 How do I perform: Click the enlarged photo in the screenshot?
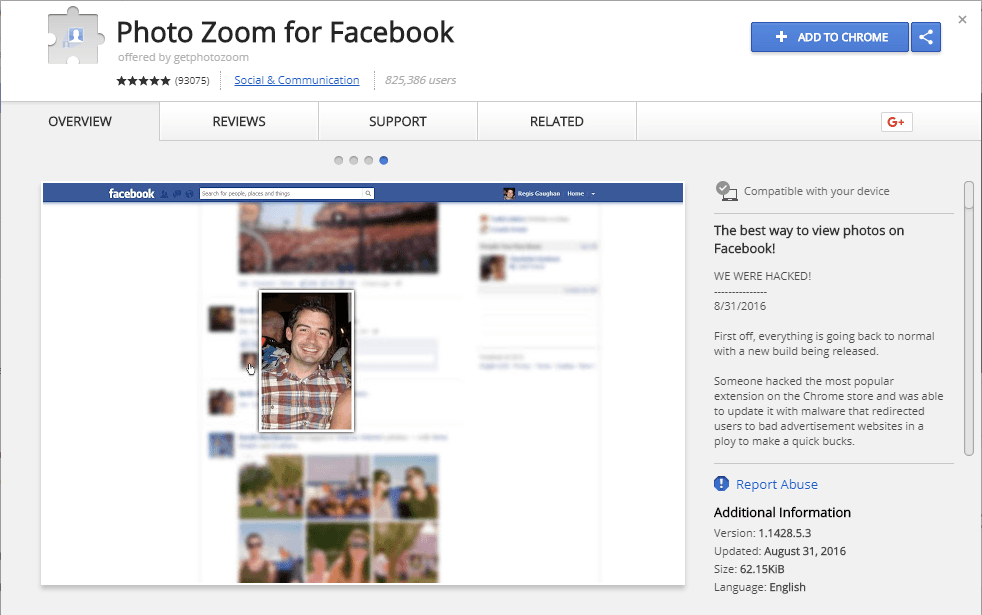pyautogui.click(x=307, y=361)
